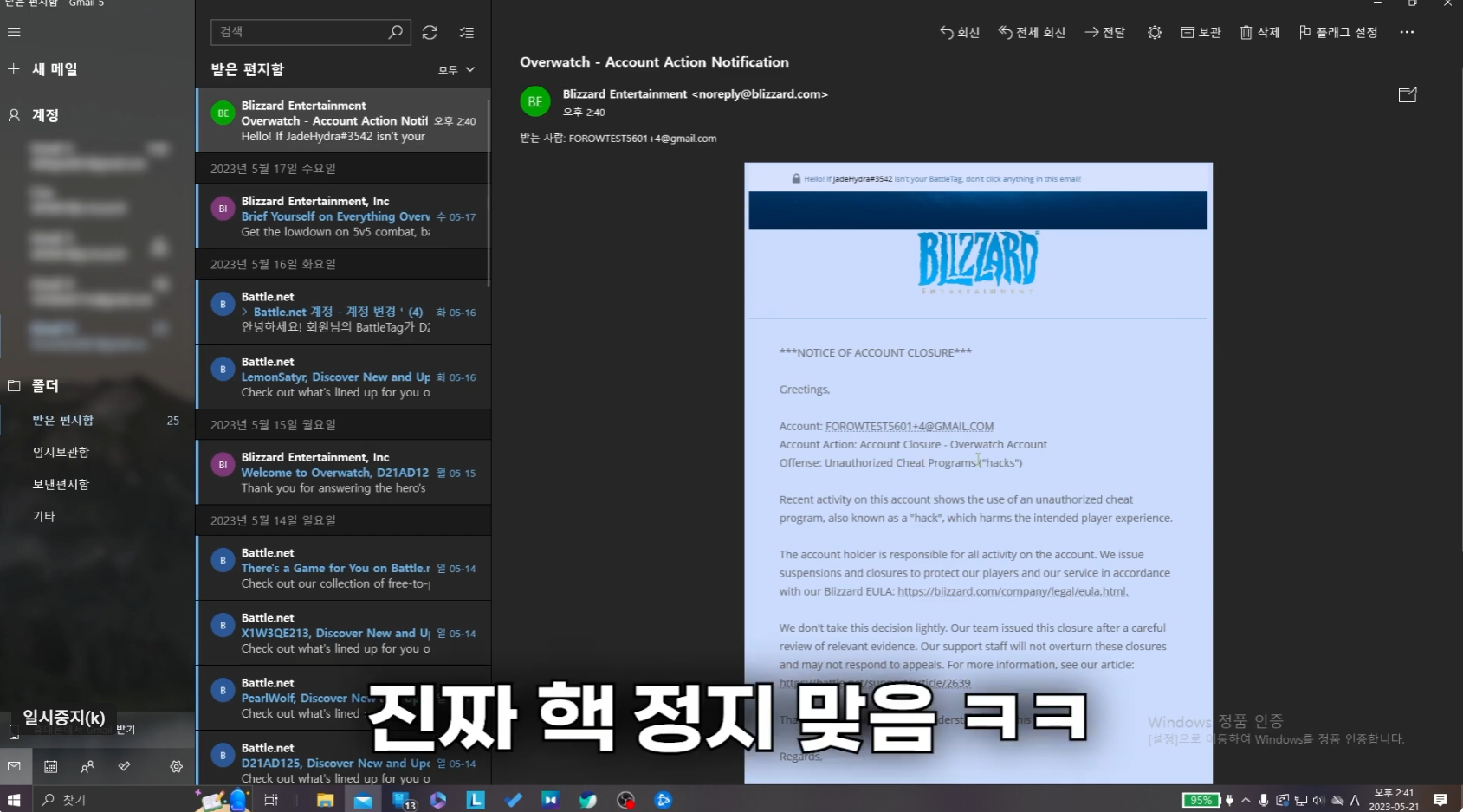The width and height of the screenshot is (1463, 812).
Task: Delete the email with 삭제
Action: click(x=1259, y=32)
